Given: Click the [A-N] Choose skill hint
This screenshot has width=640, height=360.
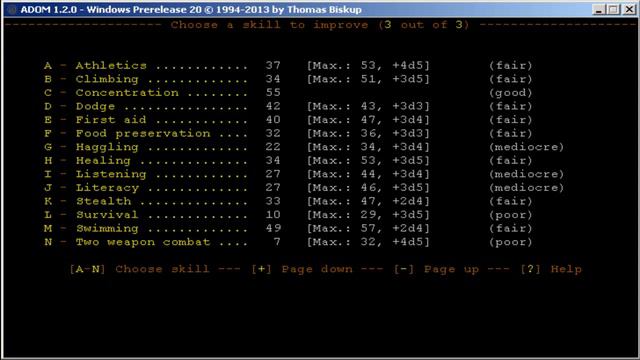Looking at the screenshot, I should (139, 269).
